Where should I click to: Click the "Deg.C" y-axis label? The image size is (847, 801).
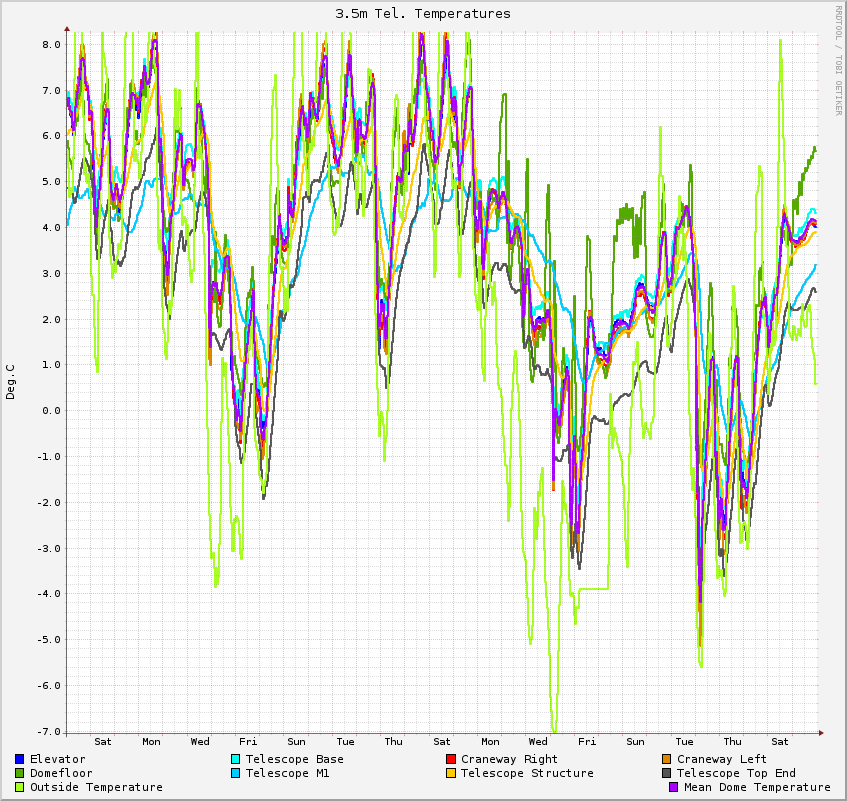click(11, 381)
